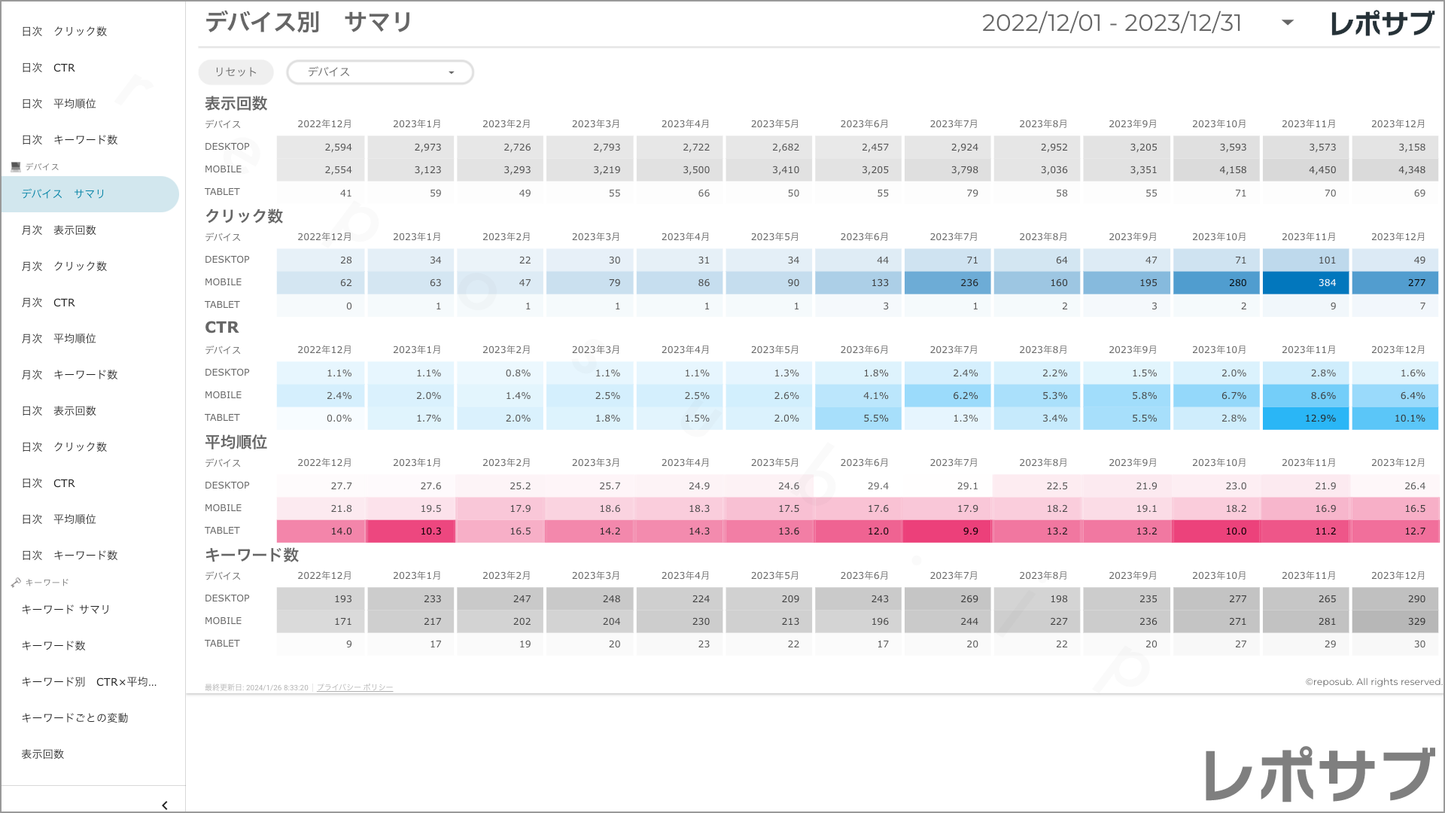Select the キーワード別 CTR×平均 page
Screen dimensions: 1445x813
[89, 682]
